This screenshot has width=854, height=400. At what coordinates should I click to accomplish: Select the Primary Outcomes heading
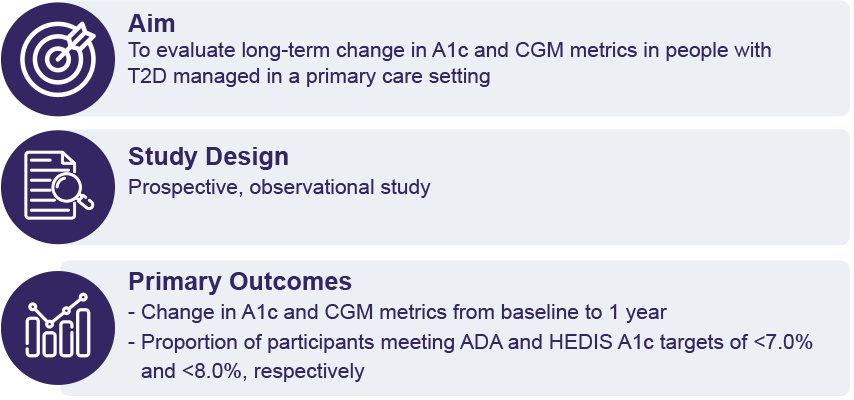[240, 280]
